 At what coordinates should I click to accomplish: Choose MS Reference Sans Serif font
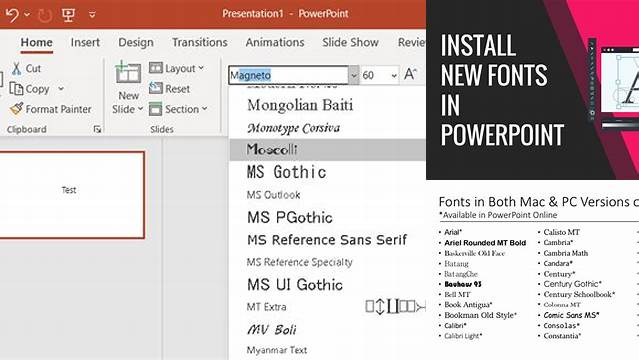click(x=328, y=240)
